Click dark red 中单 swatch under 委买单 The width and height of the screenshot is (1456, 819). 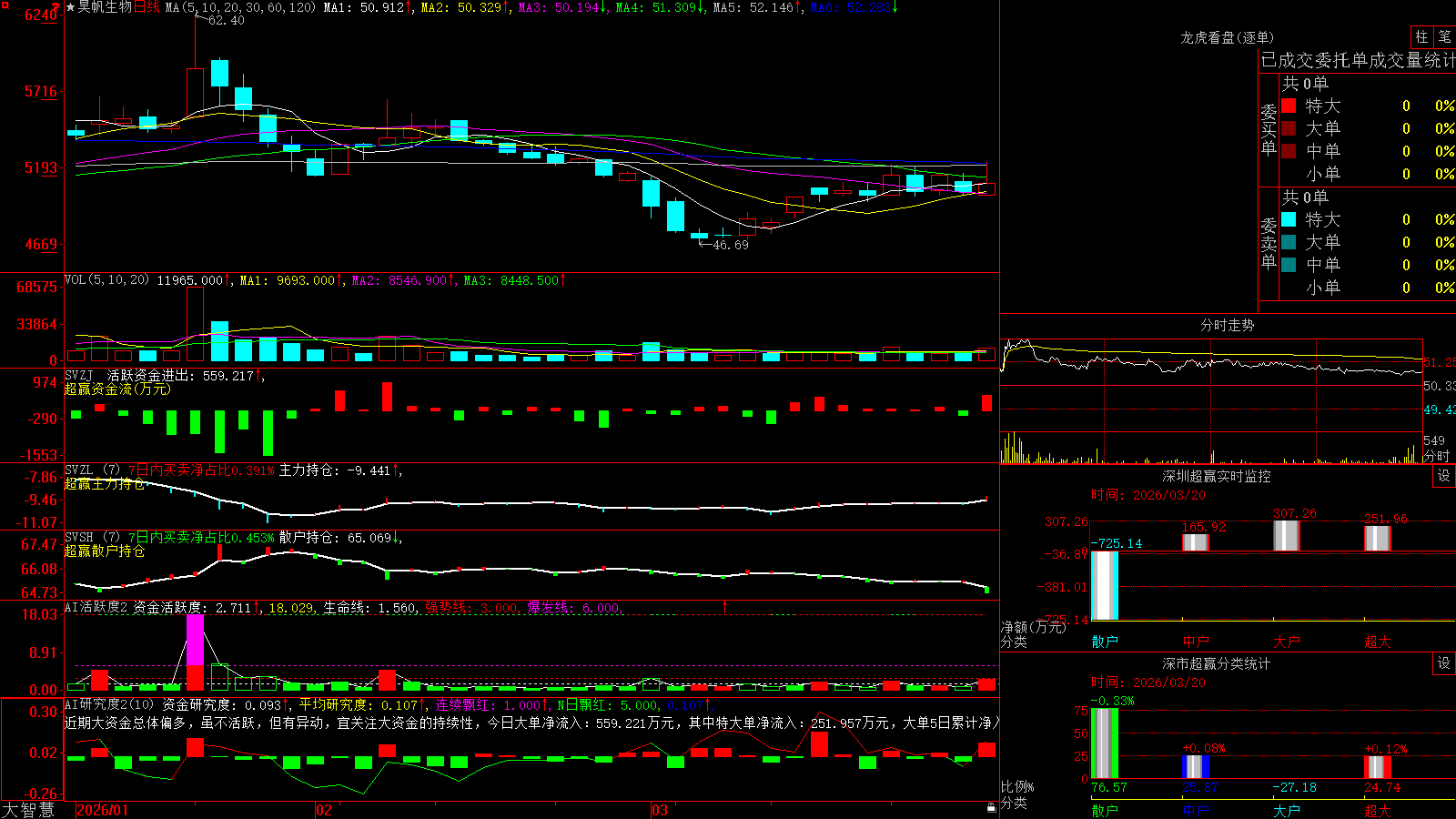tap(1289, 151)
